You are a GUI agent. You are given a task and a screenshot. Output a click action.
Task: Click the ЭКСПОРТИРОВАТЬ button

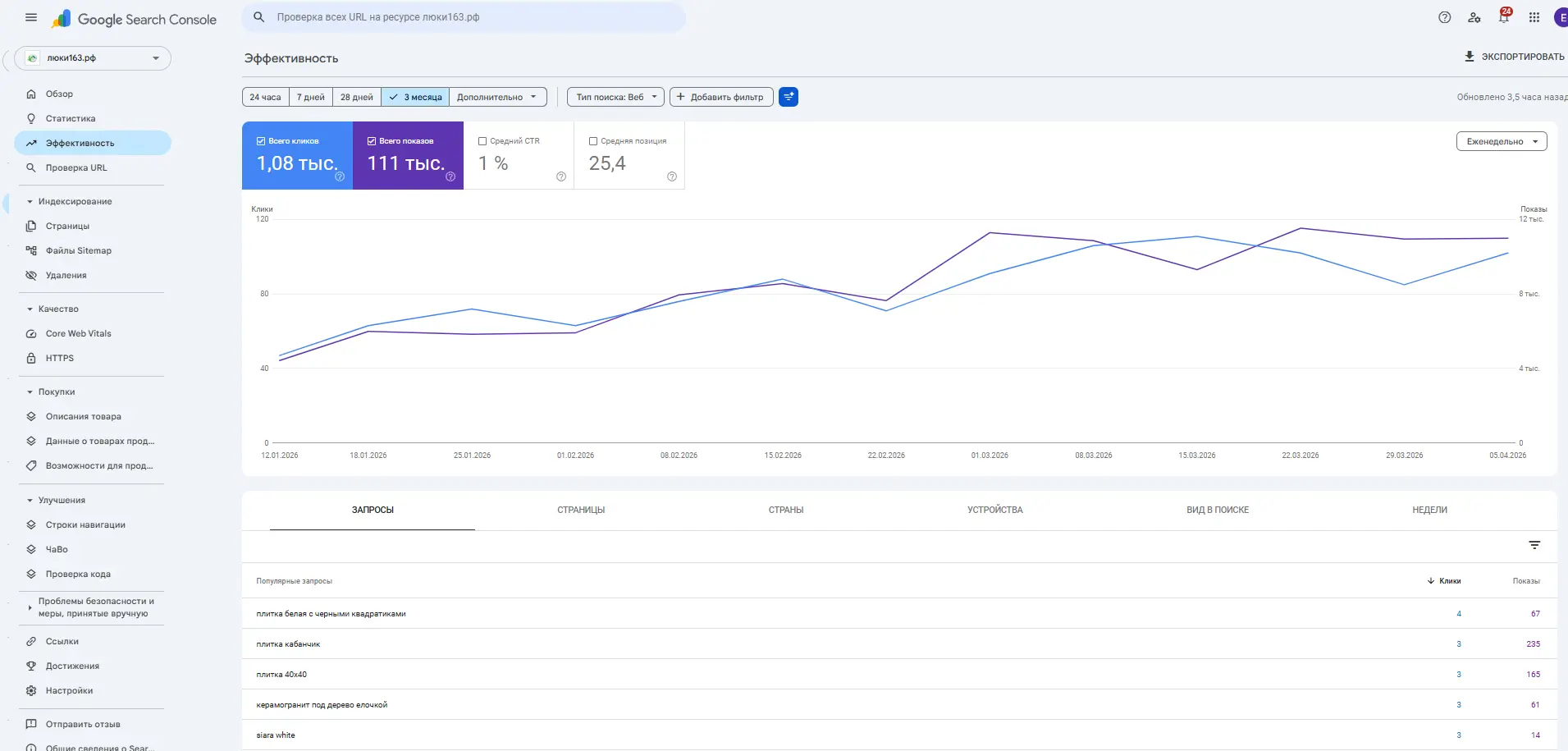click(1515, 57)
